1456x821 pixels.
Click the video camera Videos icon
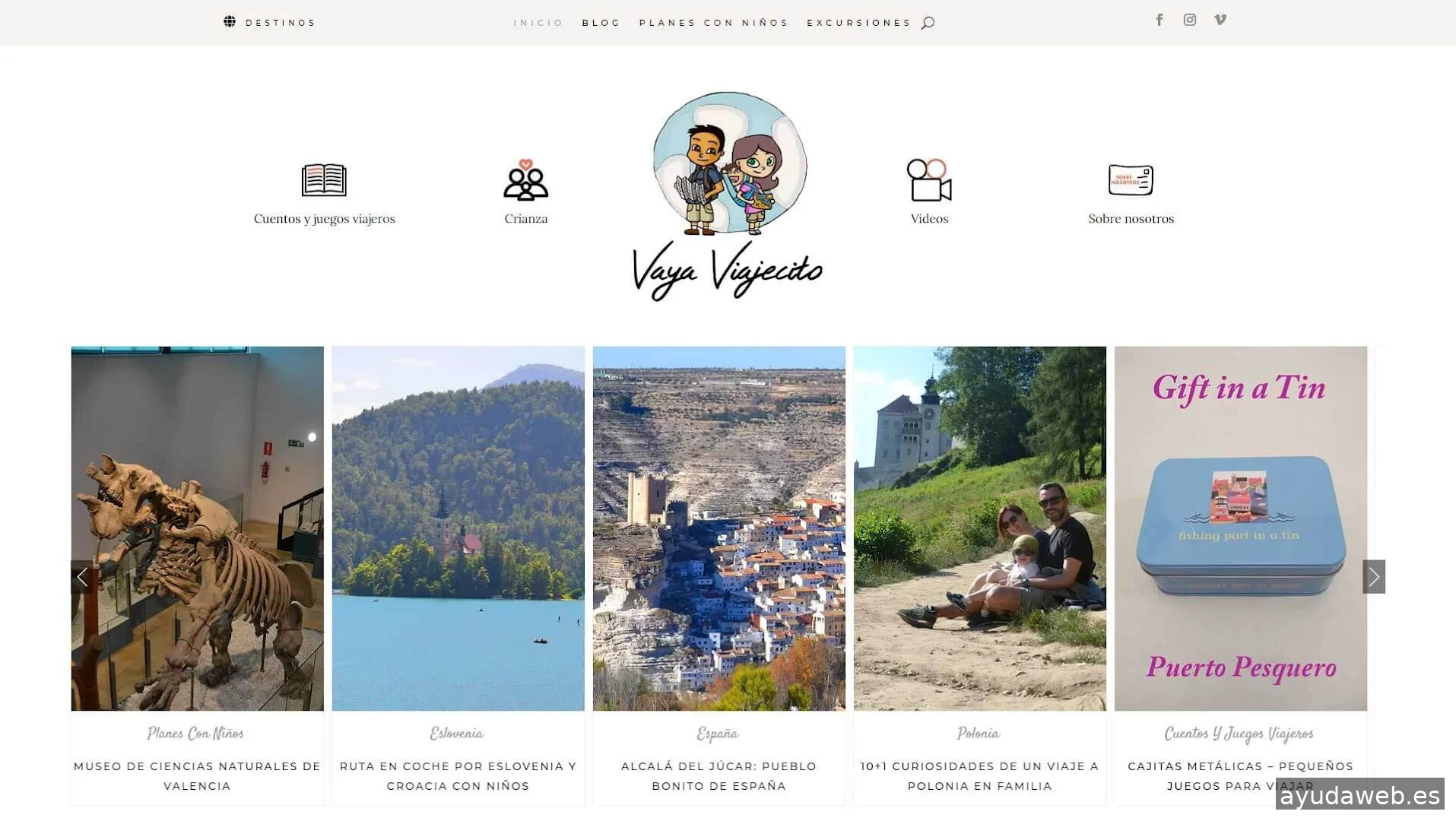929,180
